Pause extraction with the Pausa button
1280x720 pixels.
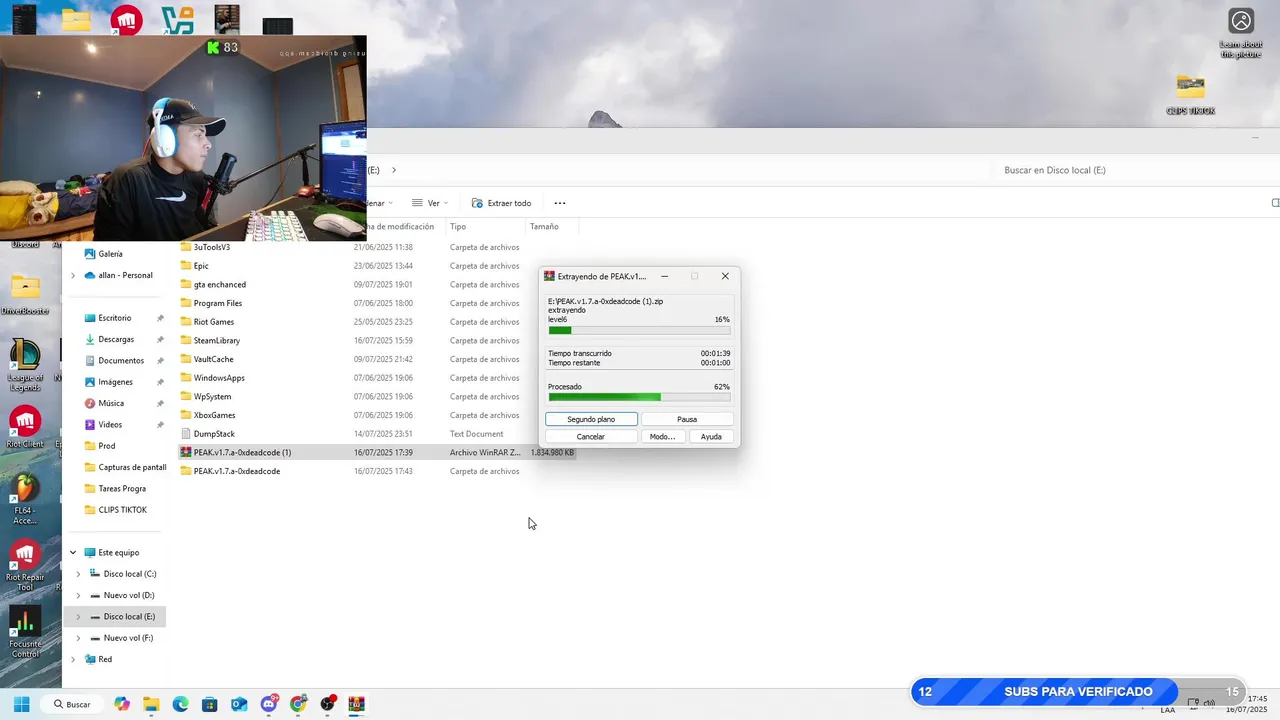pyautogui.click(x=687, y=419)
